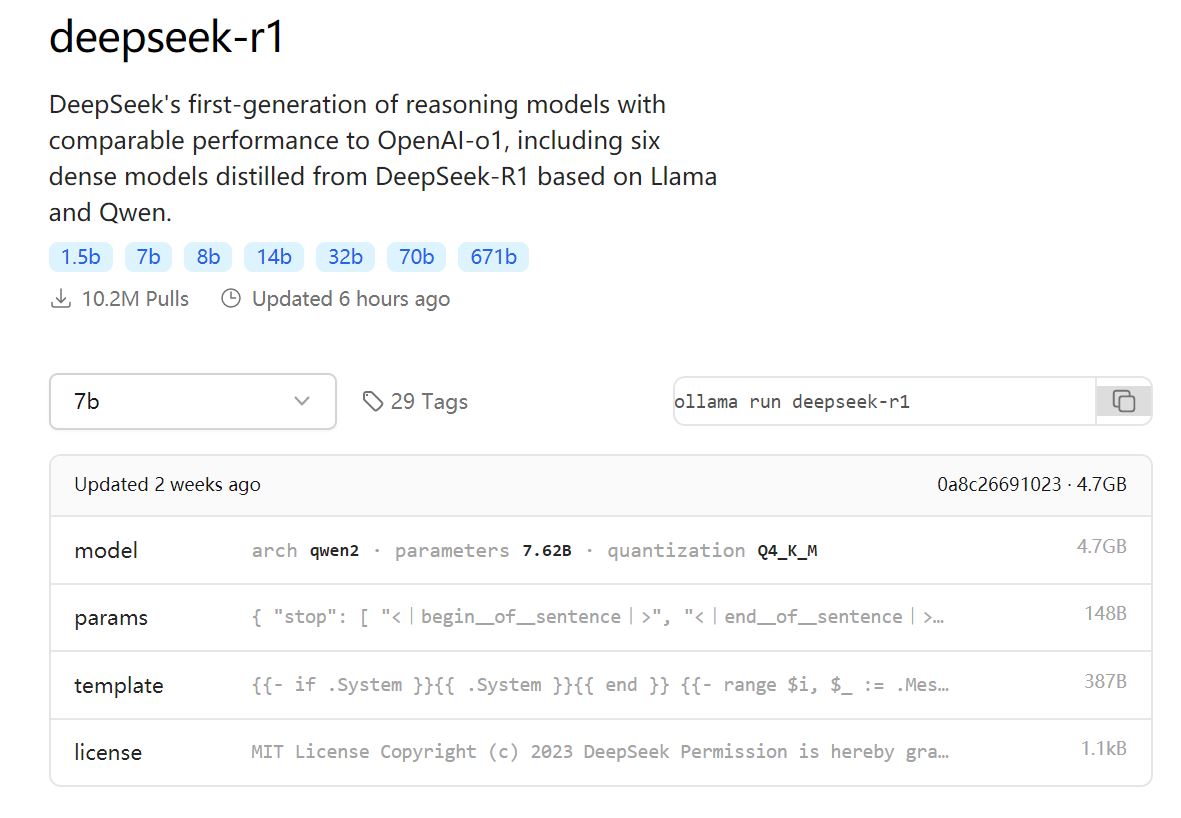This screenshot has width=1181, height=818.
Task: Click the tag icon beside 29 Tags
Action: coord(373,401)
